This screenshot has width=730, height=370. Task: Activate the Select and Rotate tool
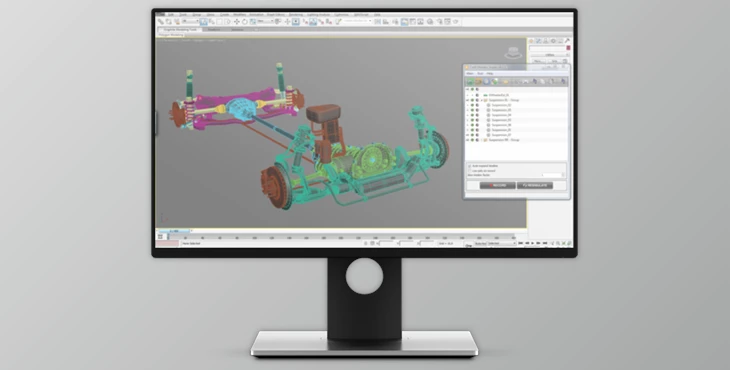(x=244, y=21)
